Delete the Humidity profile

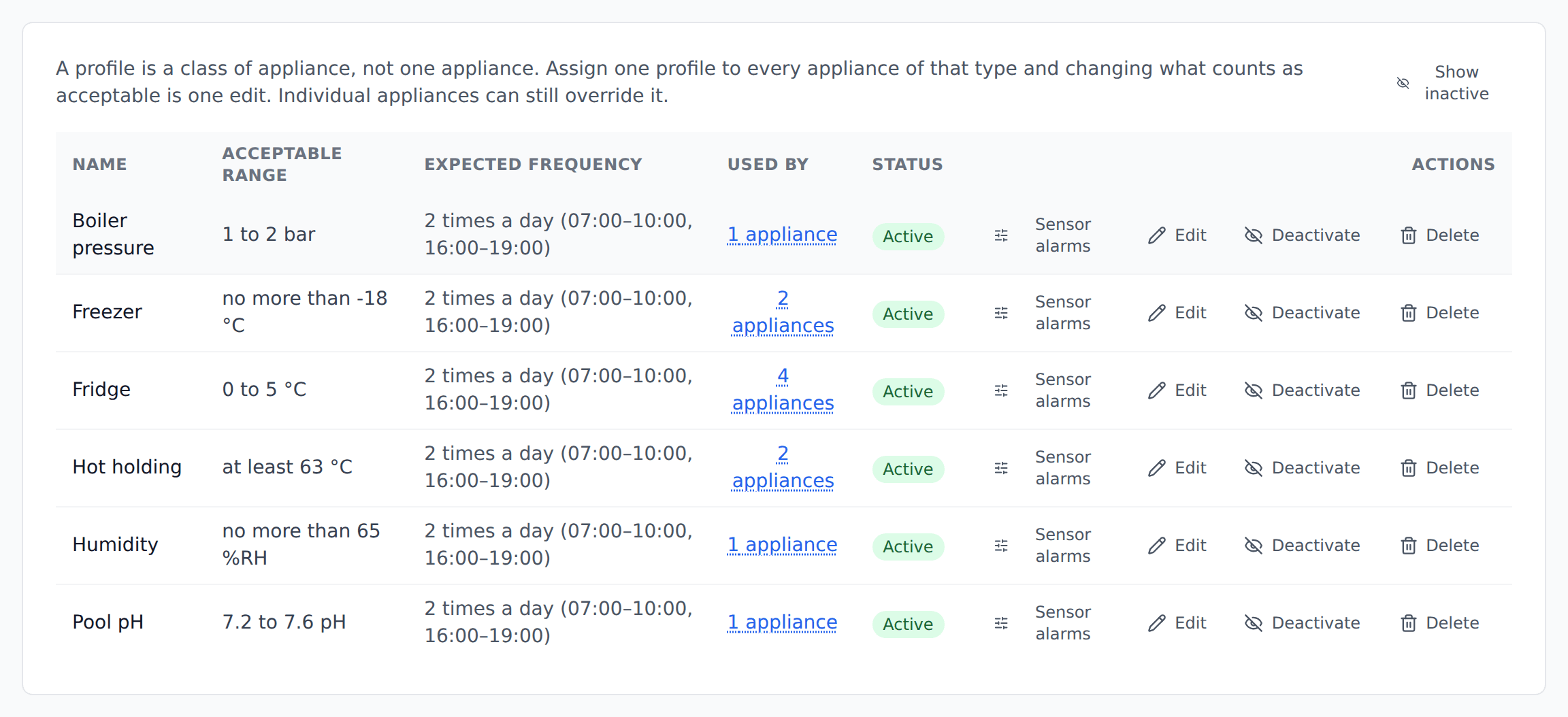1440,546
